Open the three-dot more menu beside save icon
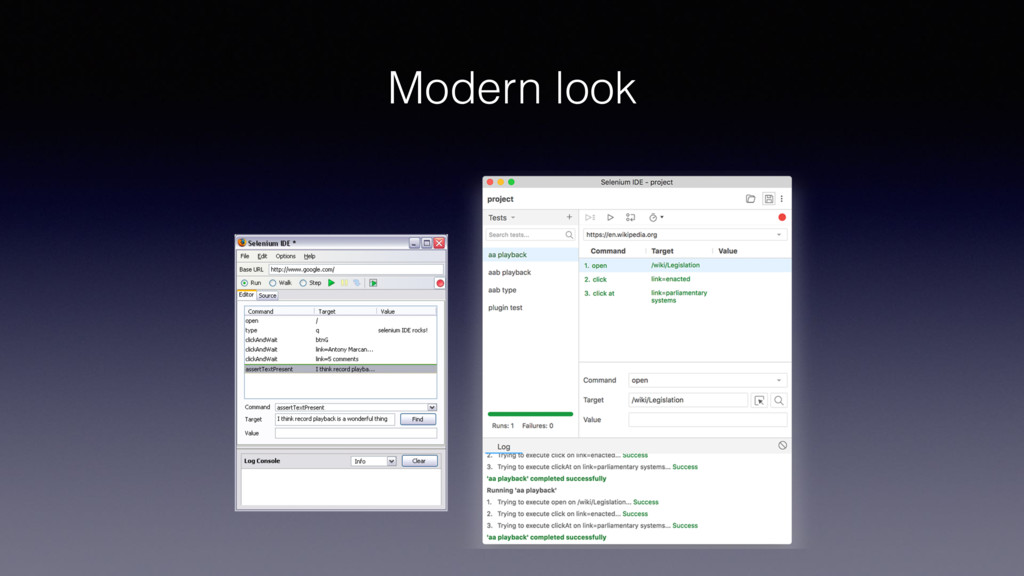This screenshot has height=576, width=1024. 782,199
